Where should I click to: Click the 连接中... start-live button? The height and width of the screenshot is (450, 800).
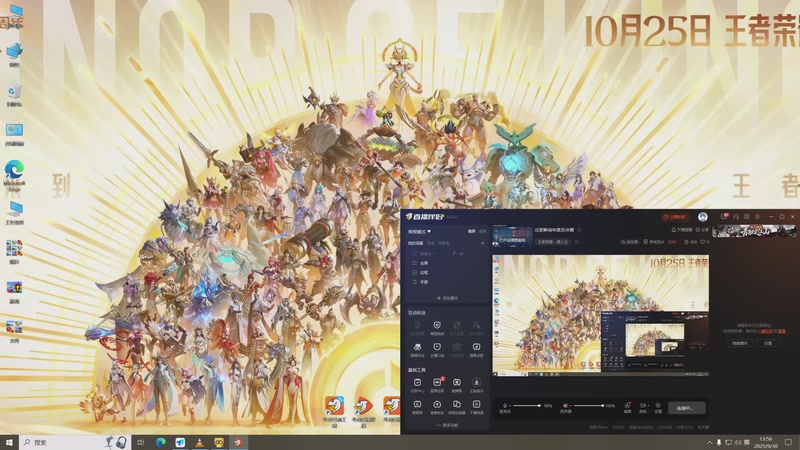[x=686, y=408]
